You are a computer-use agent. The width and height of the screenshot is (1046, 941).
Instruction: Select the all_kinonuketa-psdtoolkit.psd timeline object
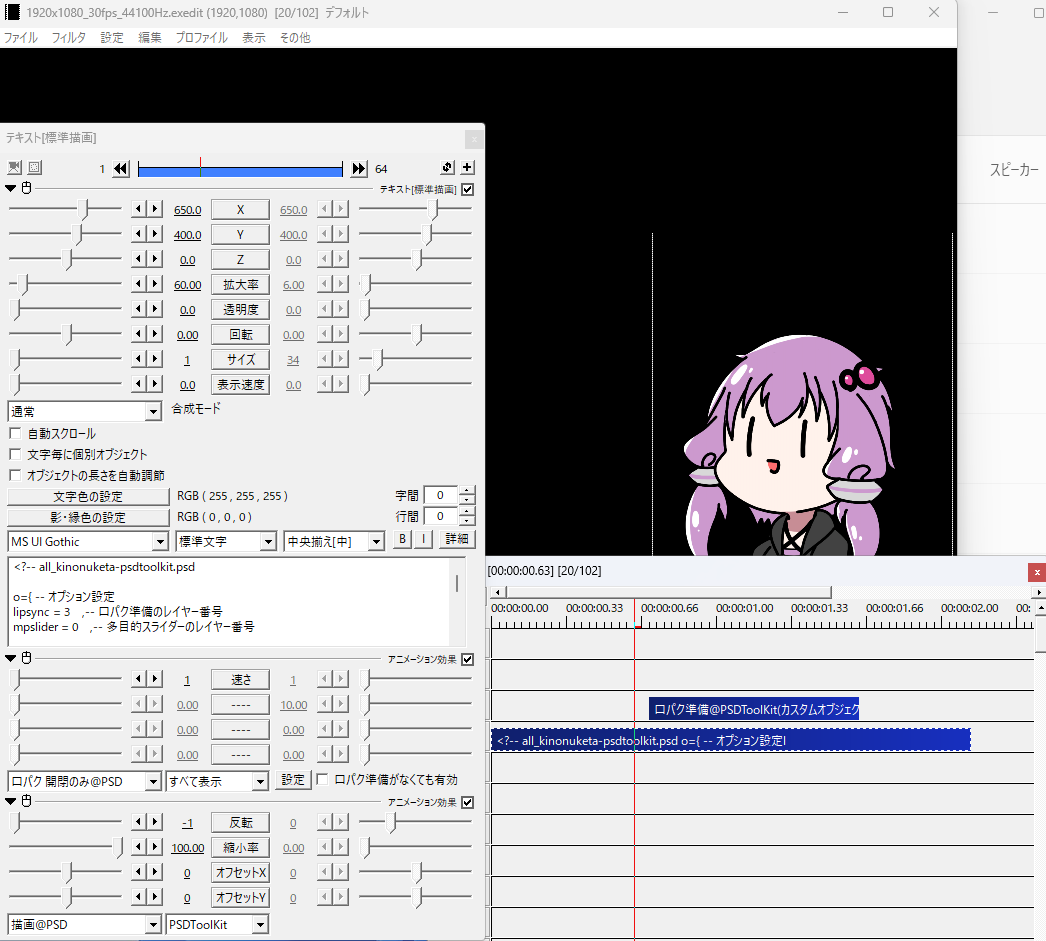coord(730,740)
